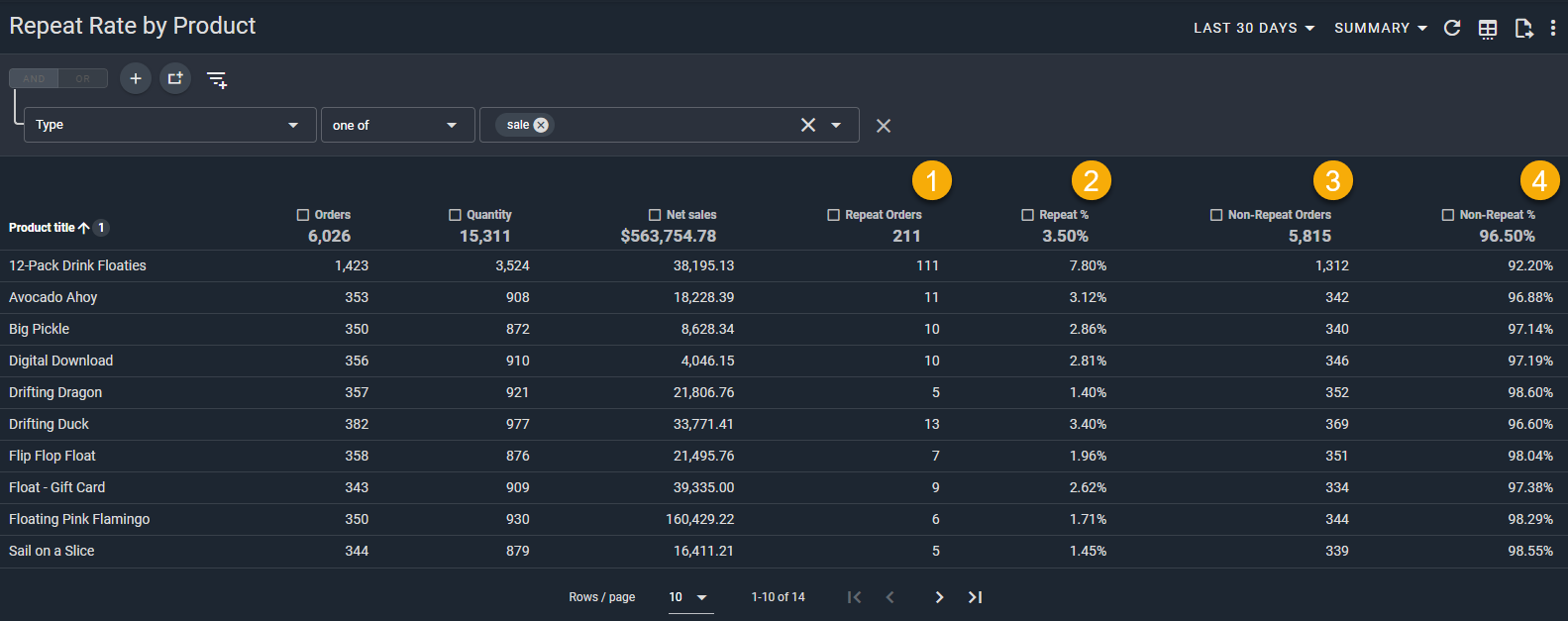This screenshot has width=1568, height=621.
Task: Open the rows per page dropdown
Action: coord(689,597)
